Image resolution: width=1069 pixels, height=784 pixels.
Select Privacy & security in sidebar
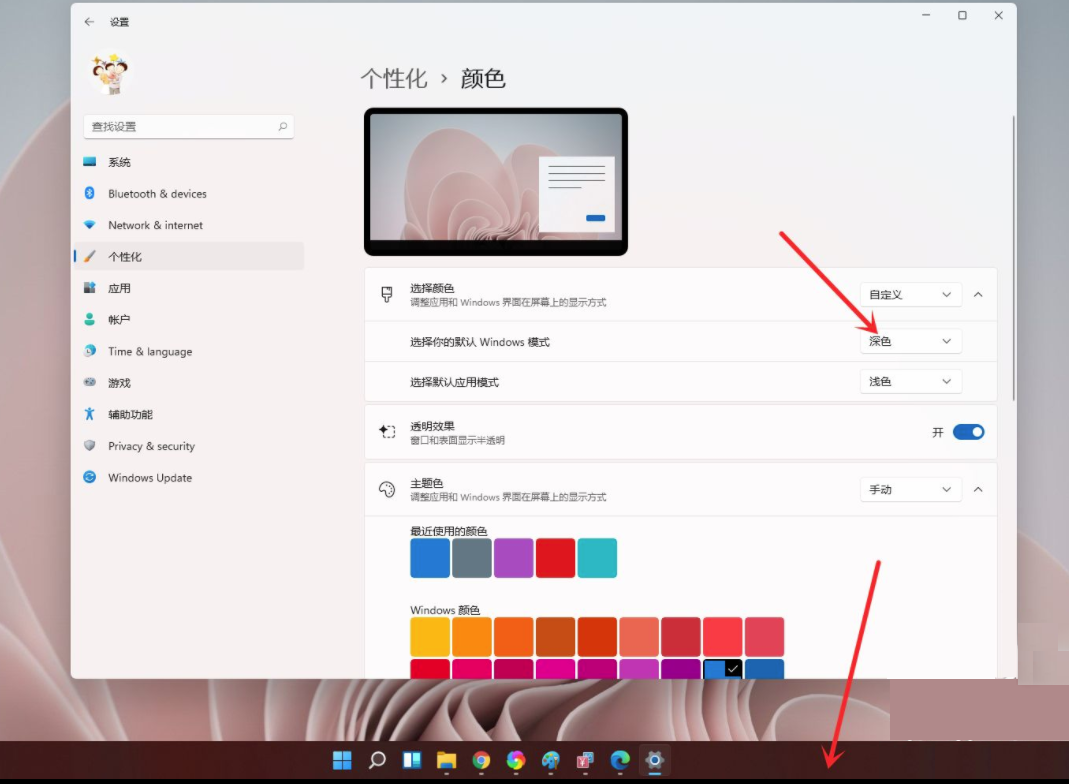pos(151,446)
